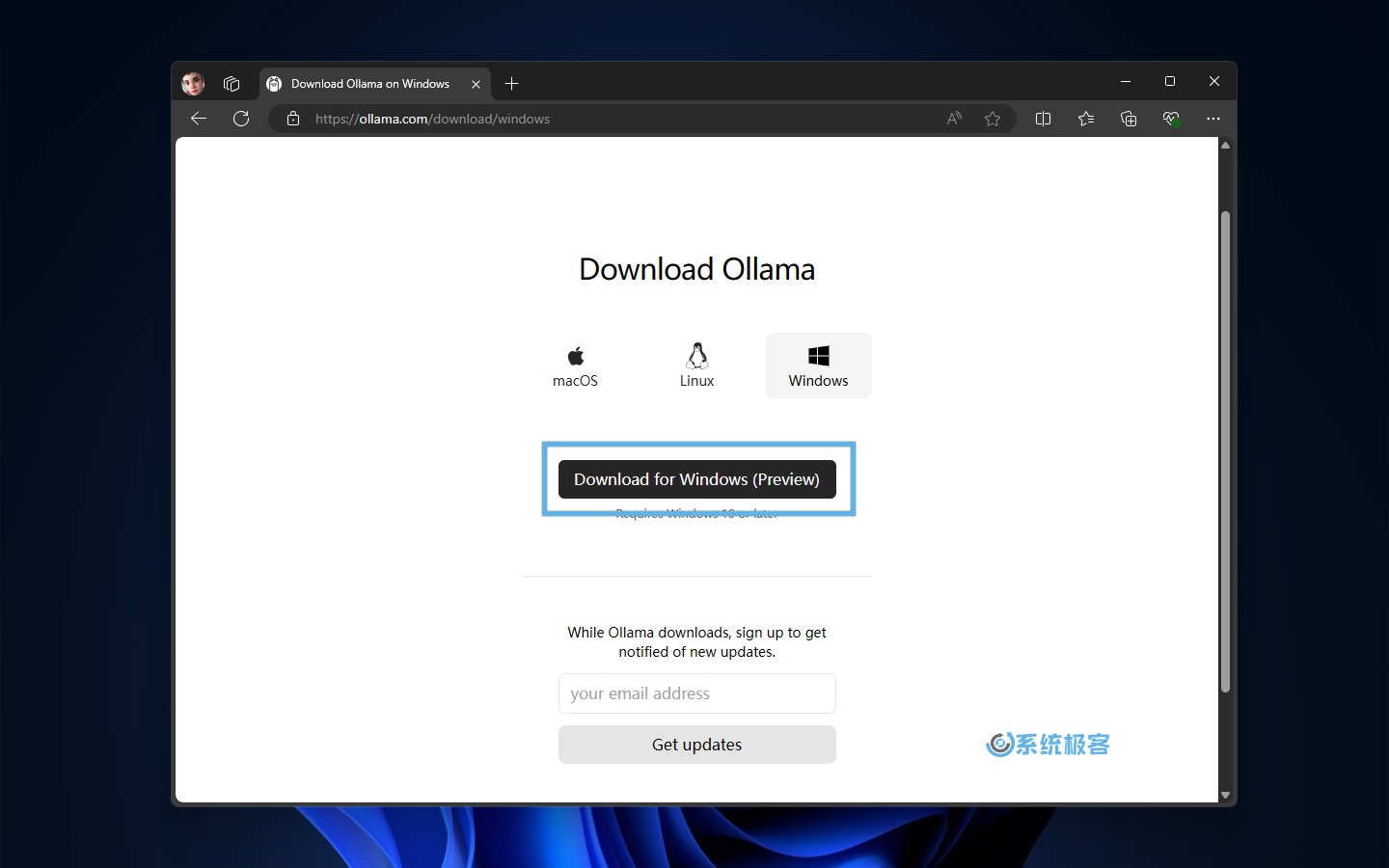This screenshot has height=868, width=1389.
Task: Close the Download Ollama on Windows tab
Action: [x=476, y=84]
